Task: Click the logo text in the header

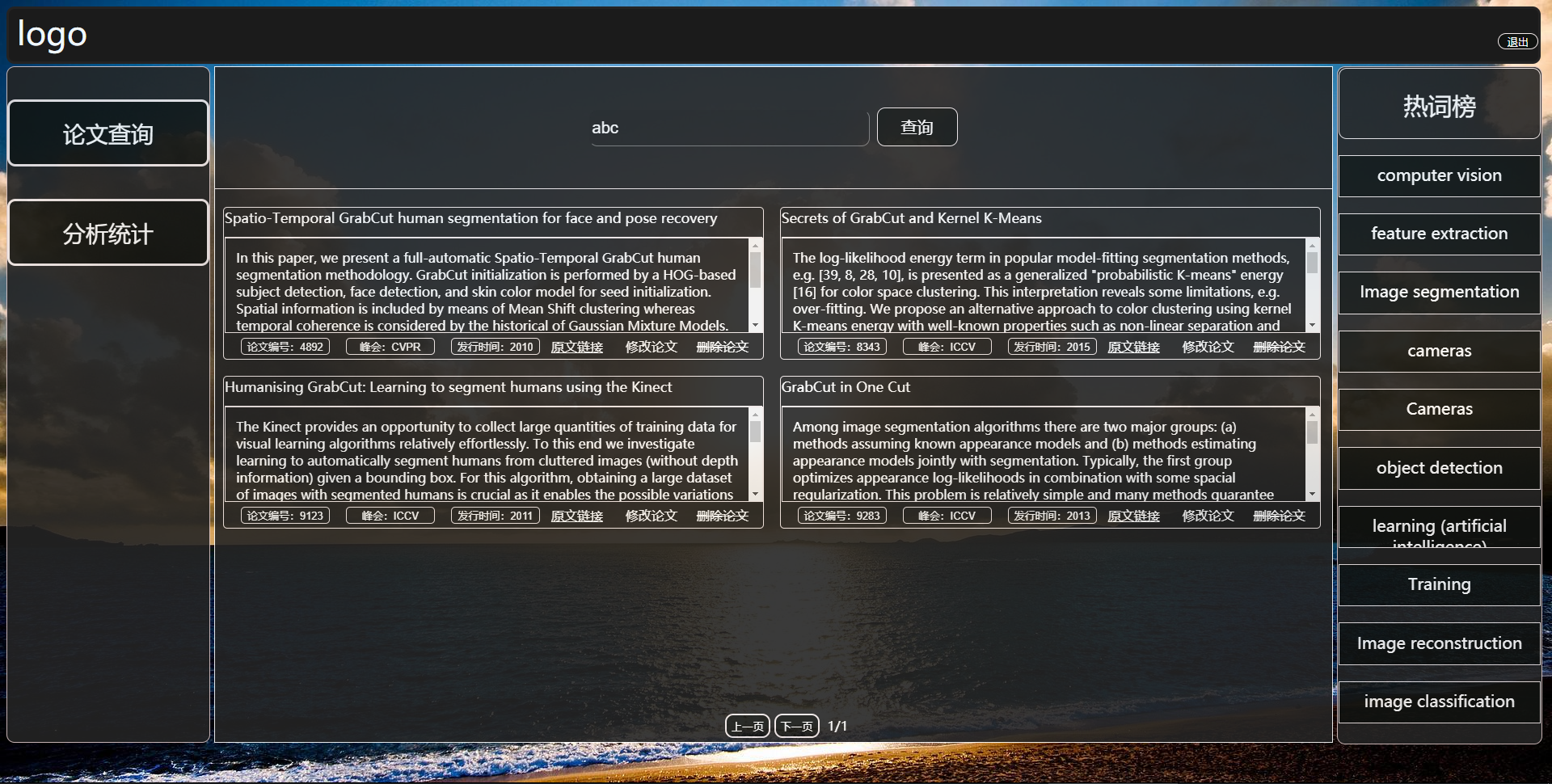Action: 53,35
